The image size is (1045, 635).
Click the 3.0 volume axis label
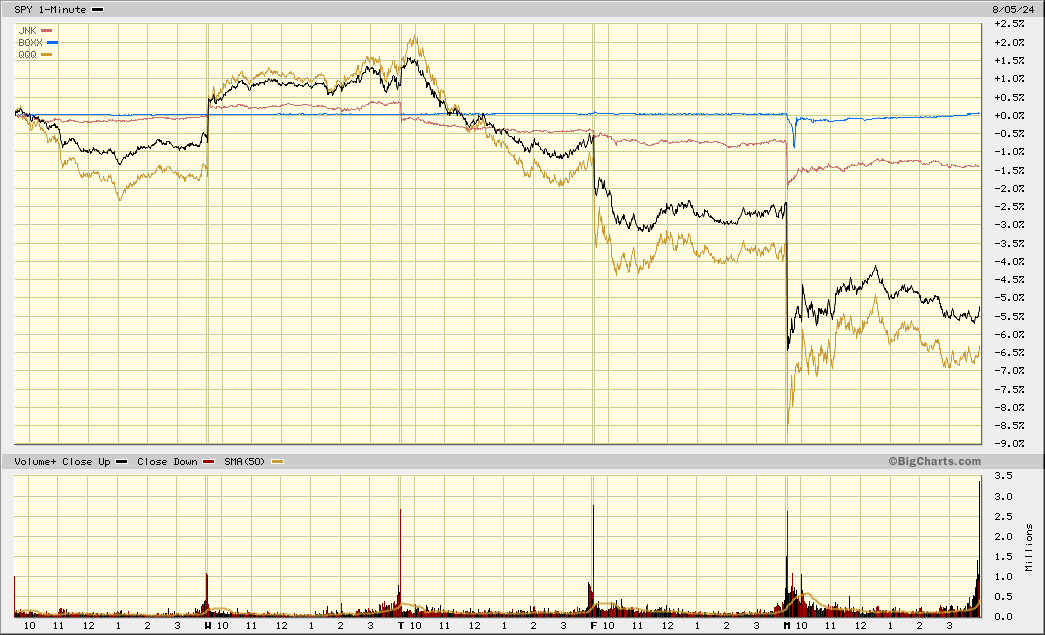pyautogui.click(x=1004, y=497)
